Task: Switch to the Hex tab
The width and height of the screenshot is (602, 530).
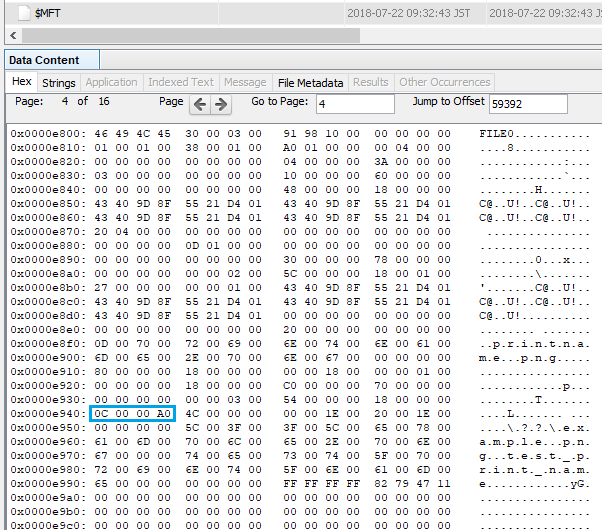Action: tap(22, 82)
